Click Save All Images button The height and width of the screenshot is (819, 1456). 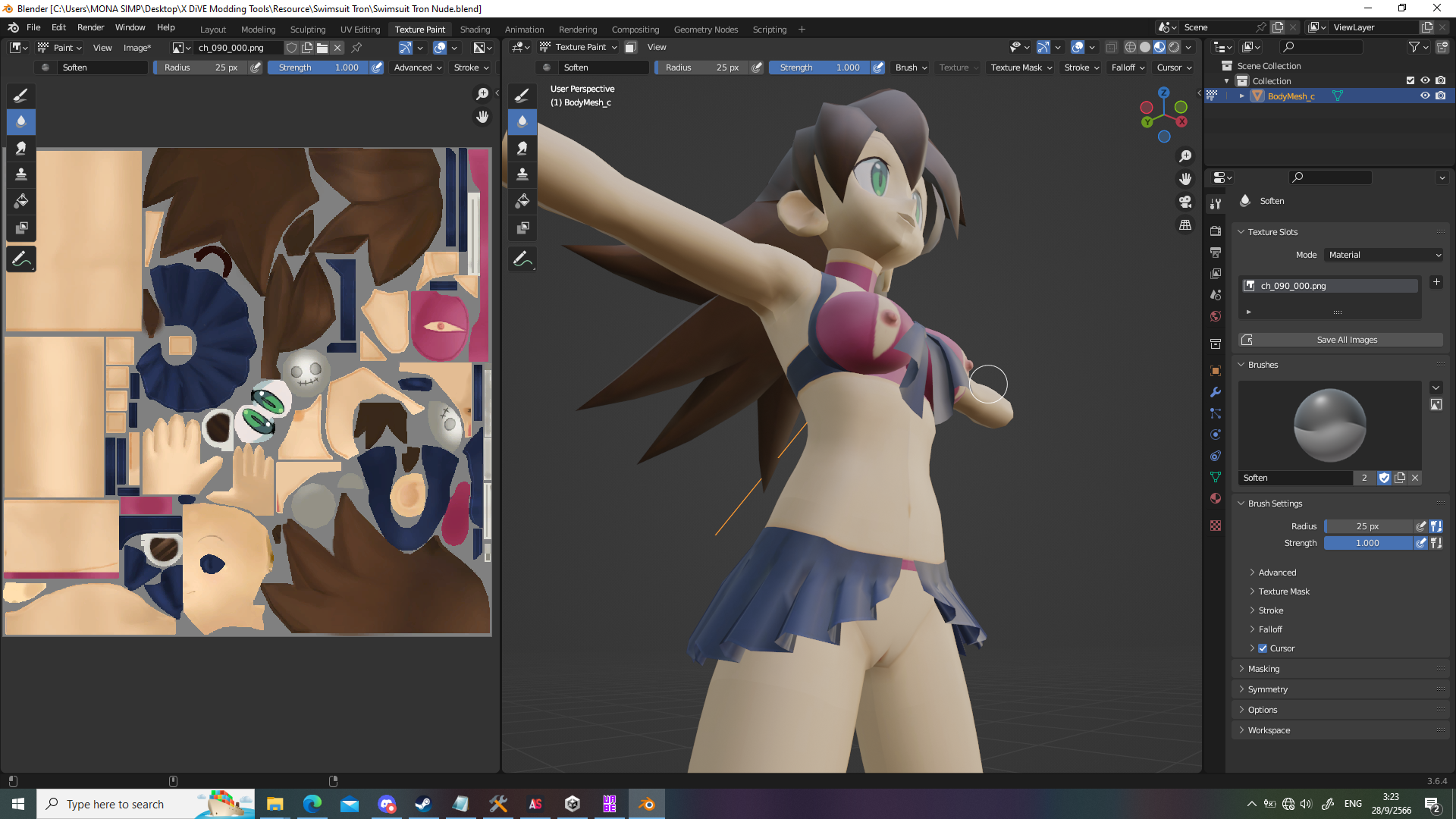(1341, 340)
